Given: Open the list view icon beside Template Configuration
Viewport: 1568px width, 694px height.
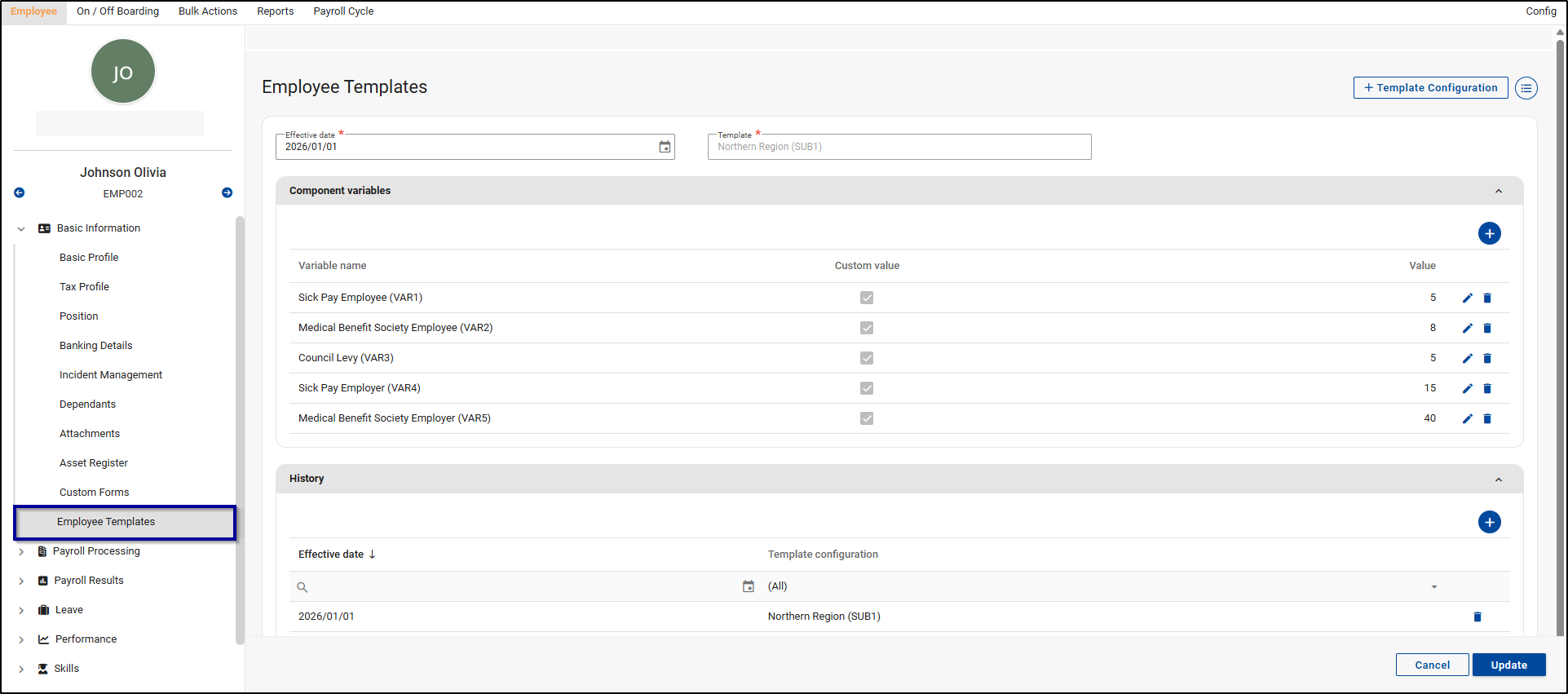Looking at the screenshot, I should pos(1526,88).
